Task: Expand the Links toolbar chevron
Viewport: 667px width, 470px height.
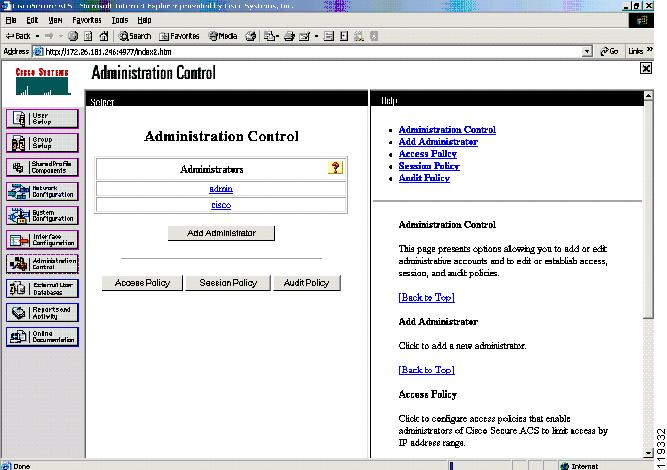Action: click(650, 51)
